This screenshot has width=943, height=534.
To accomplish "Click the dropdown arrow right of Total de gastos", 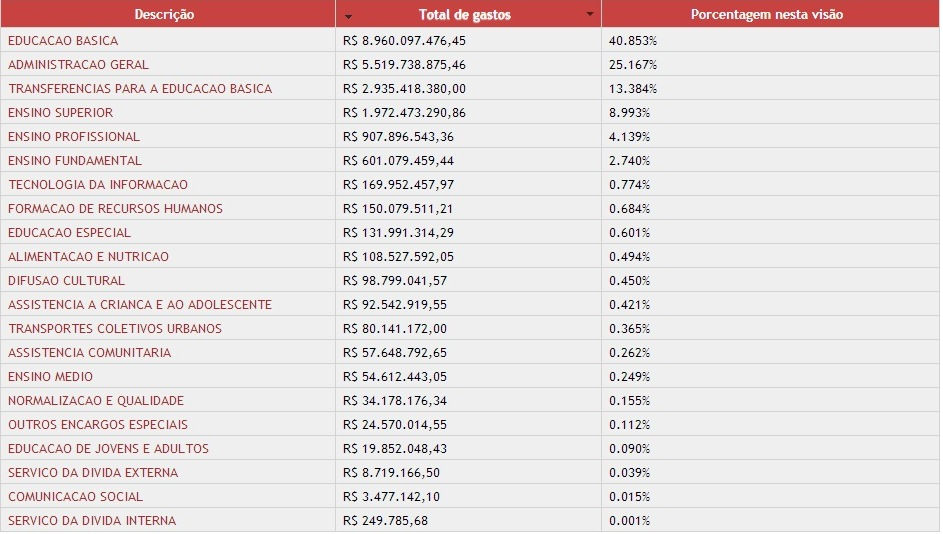I will 590,14.
